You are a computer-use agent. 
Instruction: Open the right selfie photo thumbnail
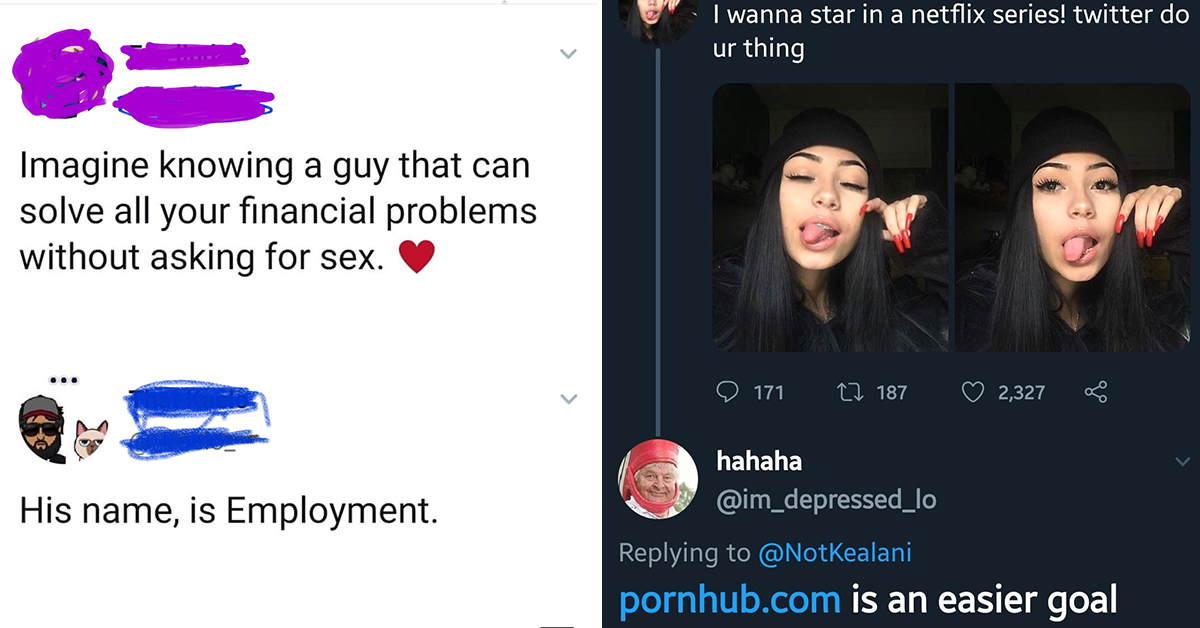pyautogui.click(x=1072, y=217)
